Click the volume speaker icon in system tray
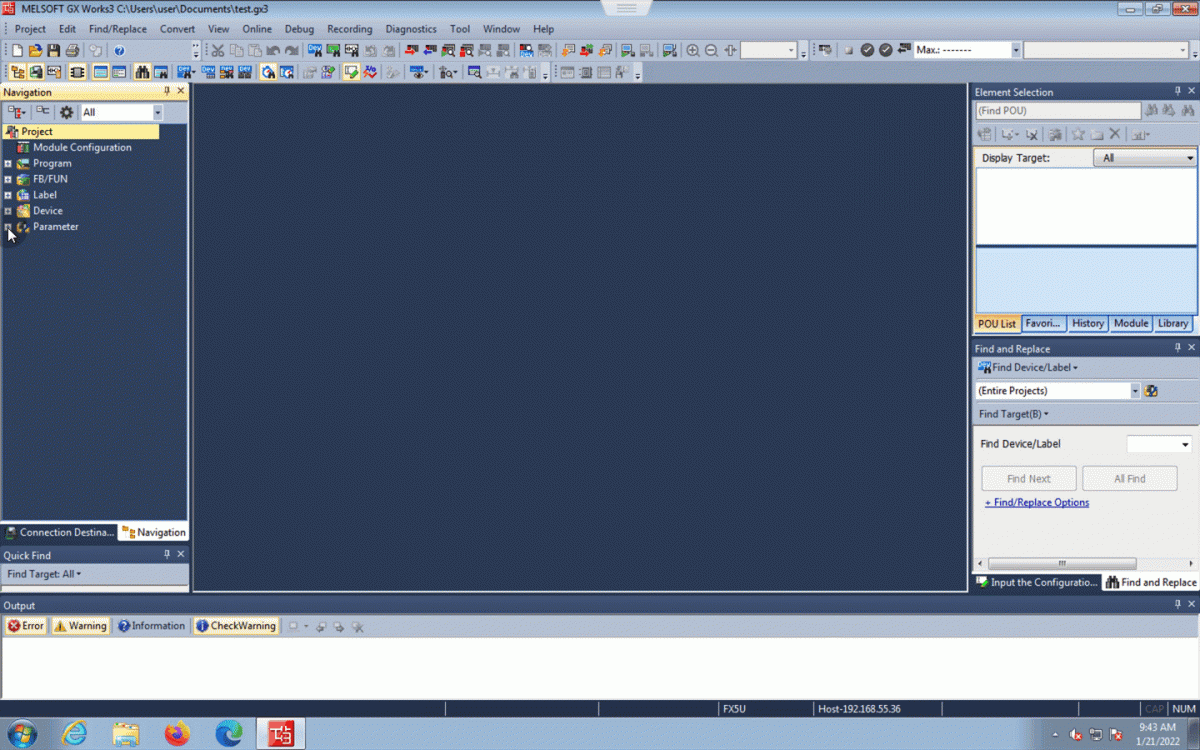 click(1075, 735)
